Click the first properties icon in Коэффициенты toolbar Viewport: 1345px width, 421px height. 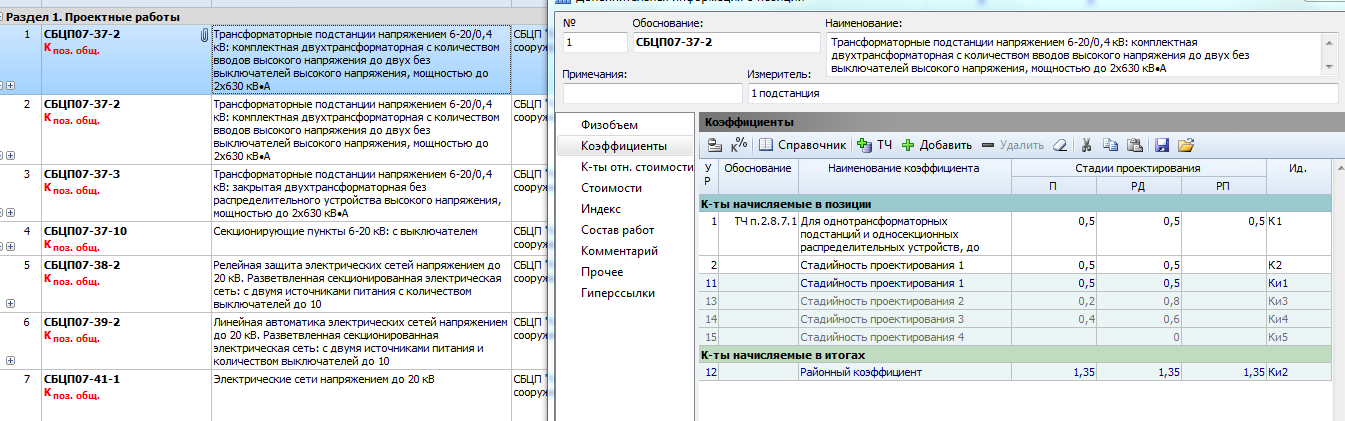coord(714,145)
